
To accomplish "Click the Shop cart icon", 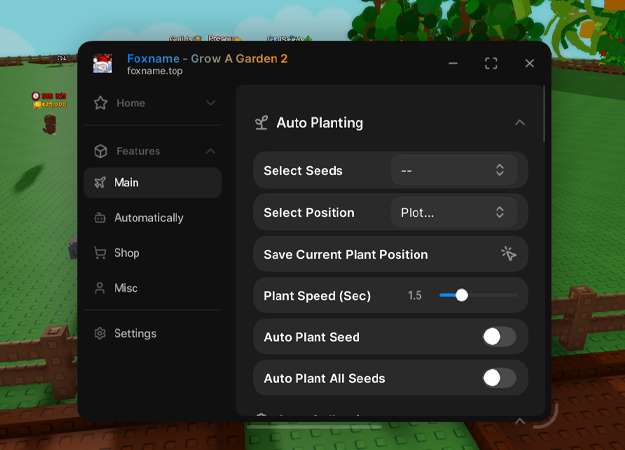I will (100, 253).
